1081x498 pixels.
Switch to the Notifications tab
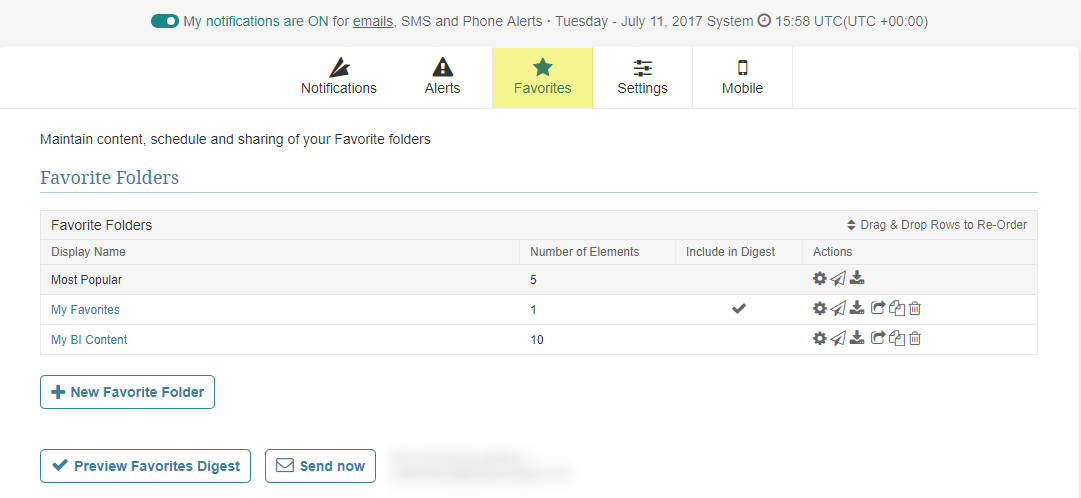(x=339, y=78)
